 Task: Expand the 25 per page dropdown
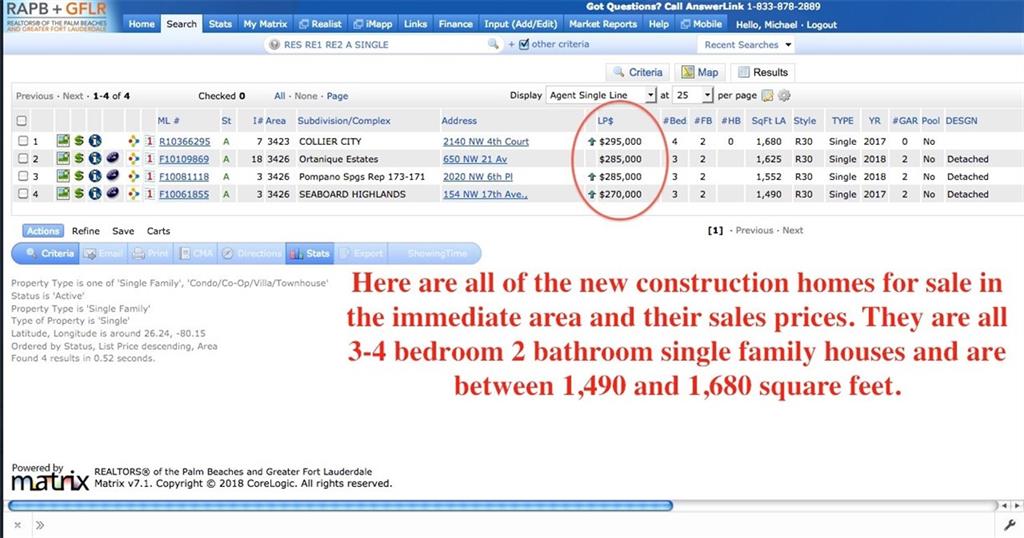(x=693, y=96)
